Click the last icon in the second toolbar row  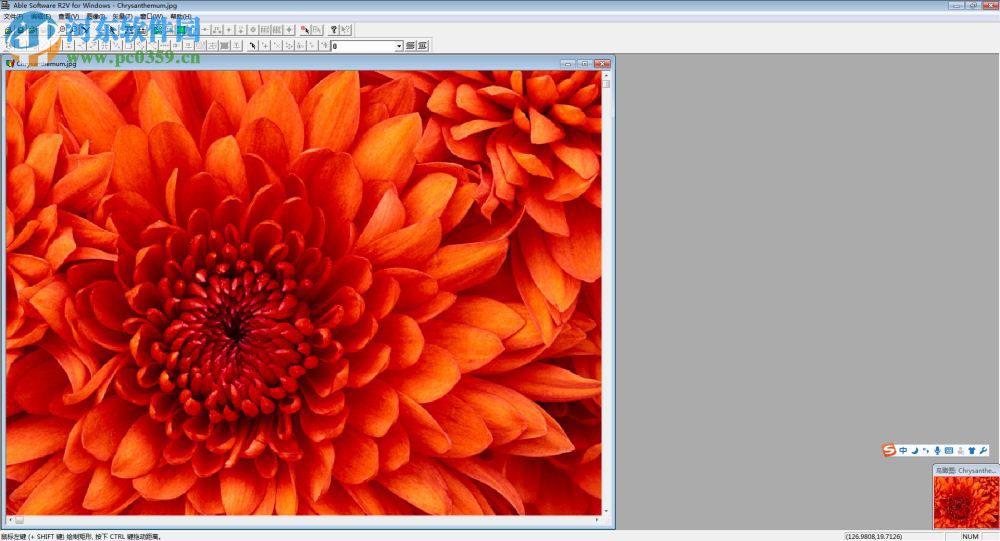point(422,46)
